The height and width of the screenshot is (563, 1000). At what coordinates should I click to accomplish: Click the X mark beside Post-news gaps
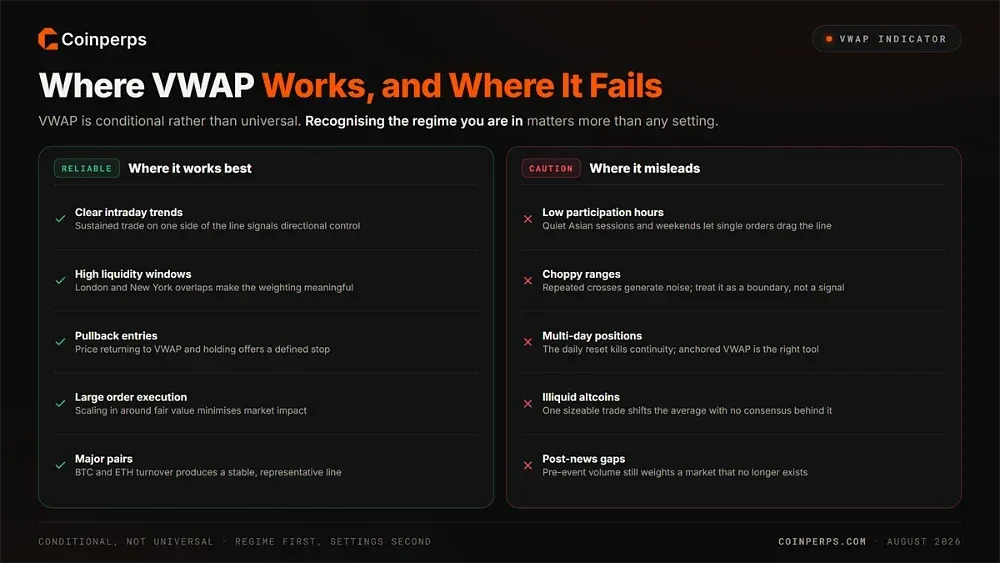point(528,465)
